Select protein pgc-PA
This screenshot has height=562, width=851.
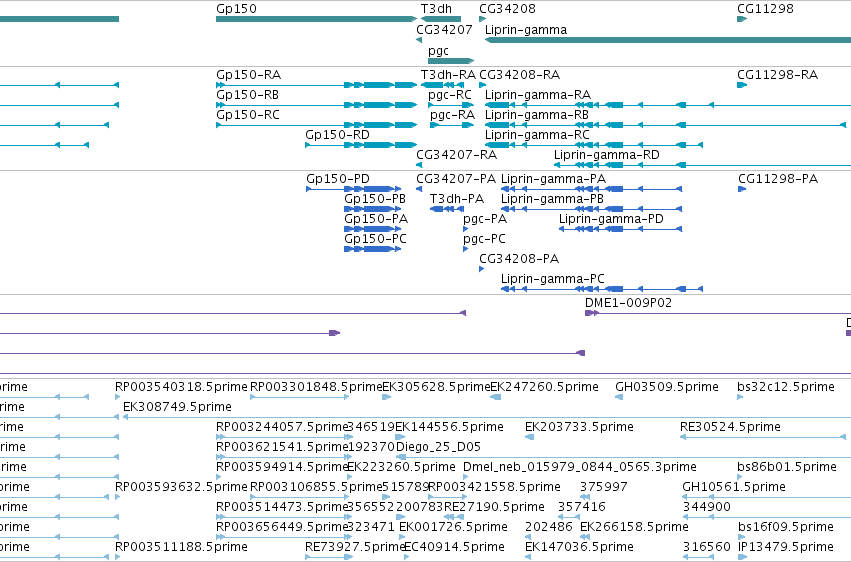tap(465, 229)
